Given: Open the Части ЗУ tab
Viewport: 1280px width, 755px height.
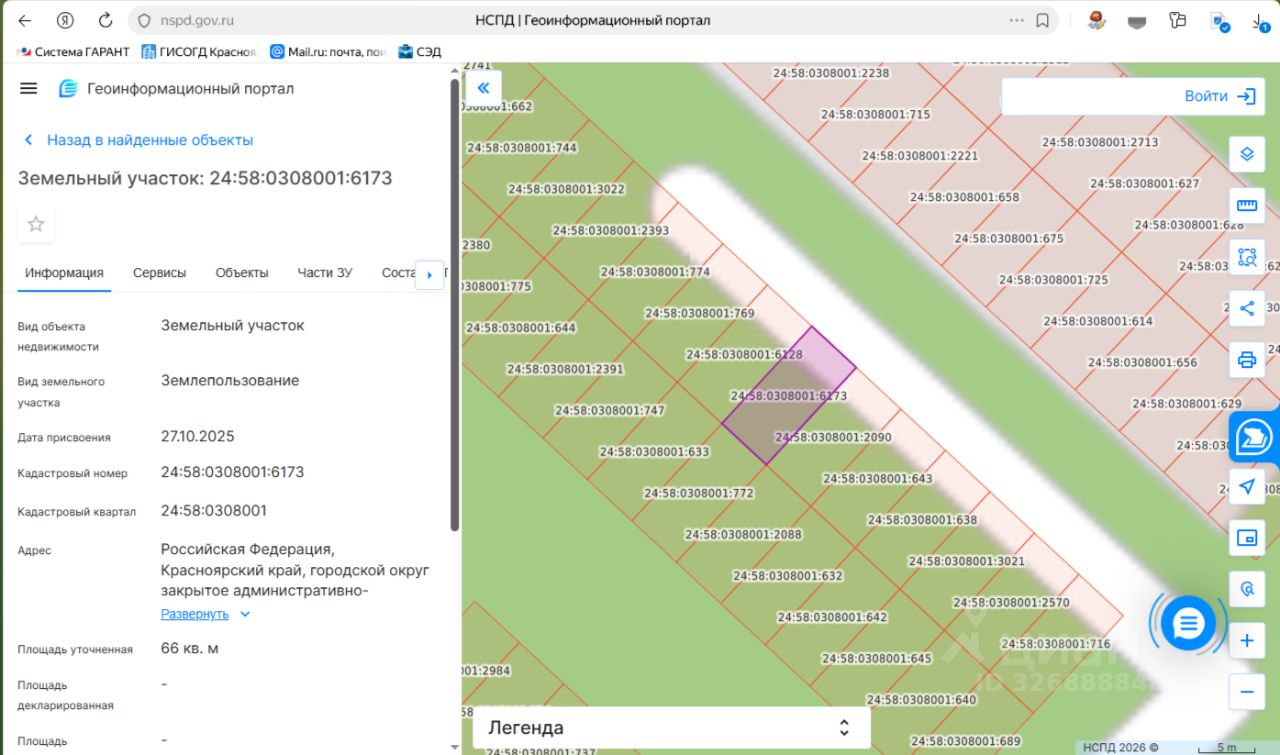Looking at the screenshot, I should pos(324,273).
